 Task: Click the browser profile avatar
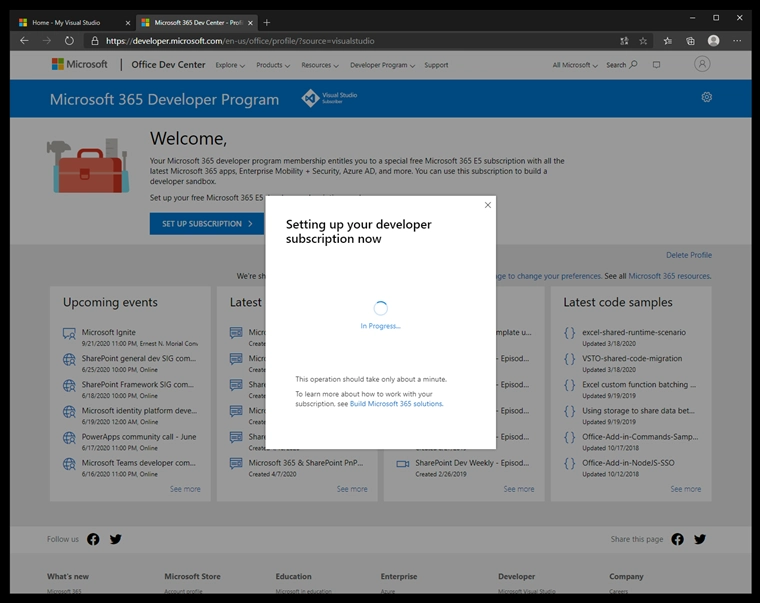tap(713, 41)
